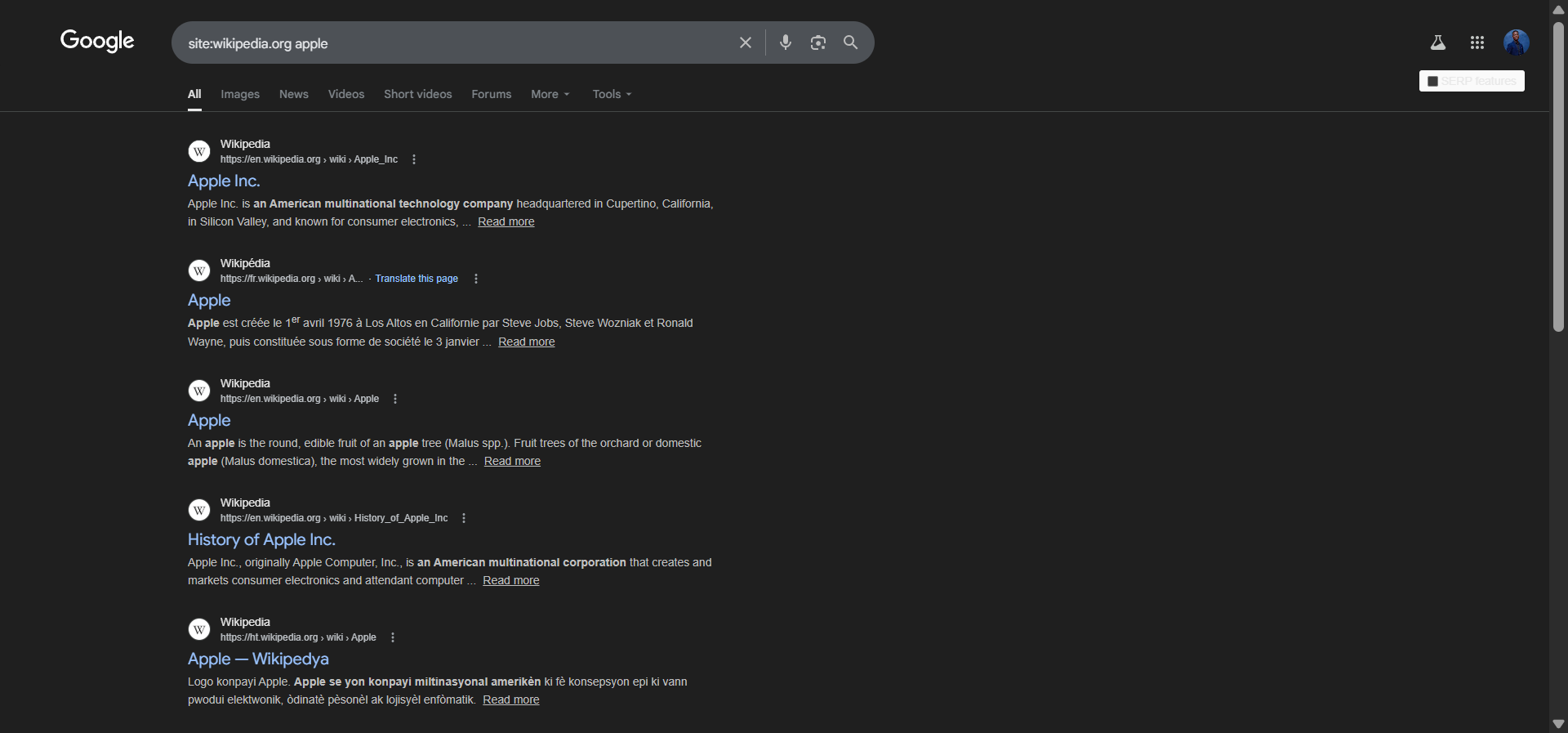1568x733 pixels.
Task: Select the All results tab
Action: pos(194,94)
